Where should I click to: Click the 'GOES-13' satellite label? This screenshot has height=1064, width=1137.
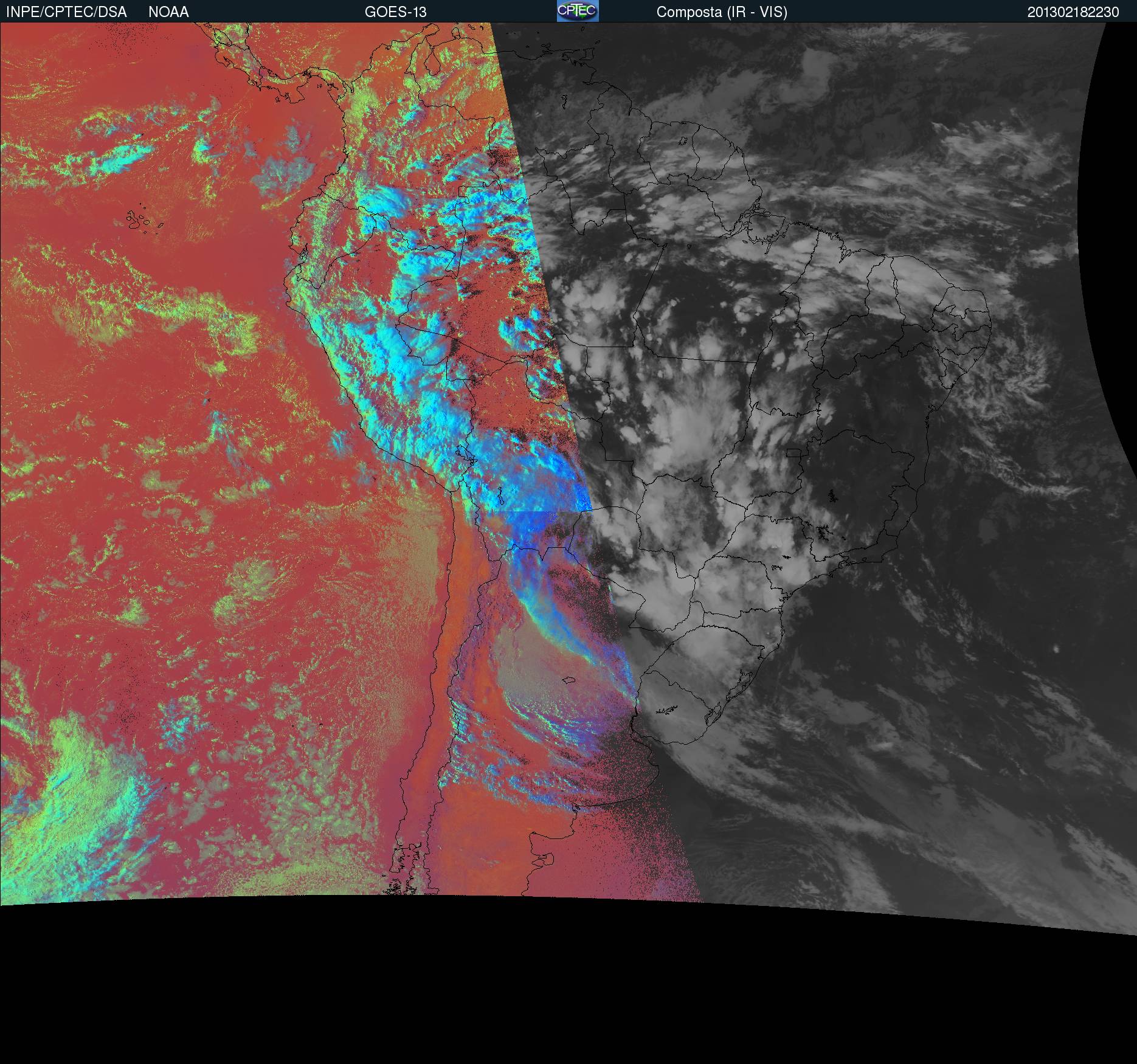click(396, 12)
